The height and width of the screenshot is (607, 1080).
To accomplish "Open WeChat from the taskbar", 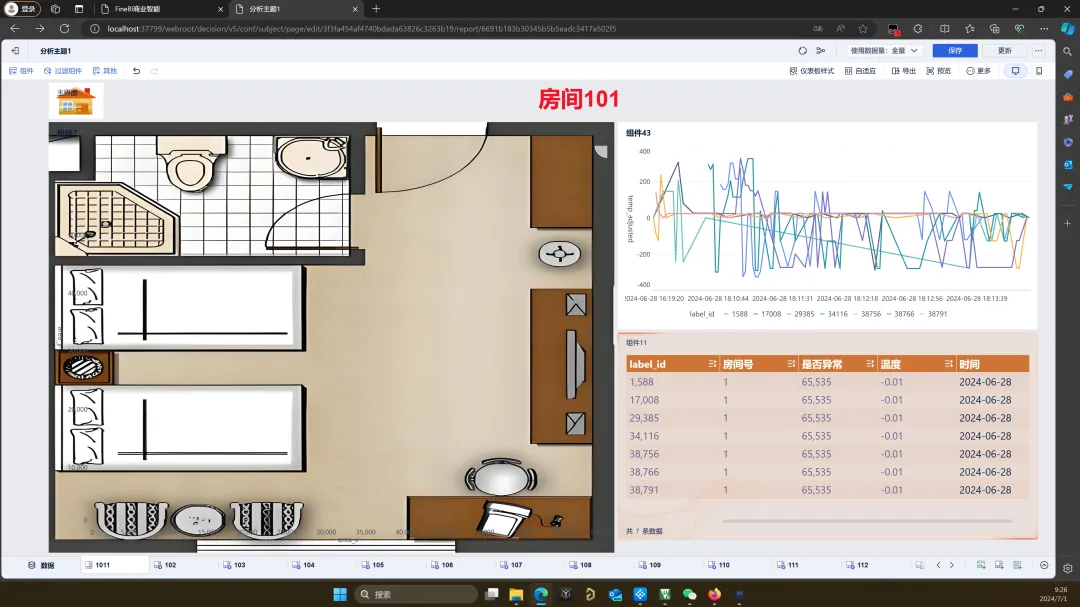I will point(689,594).
